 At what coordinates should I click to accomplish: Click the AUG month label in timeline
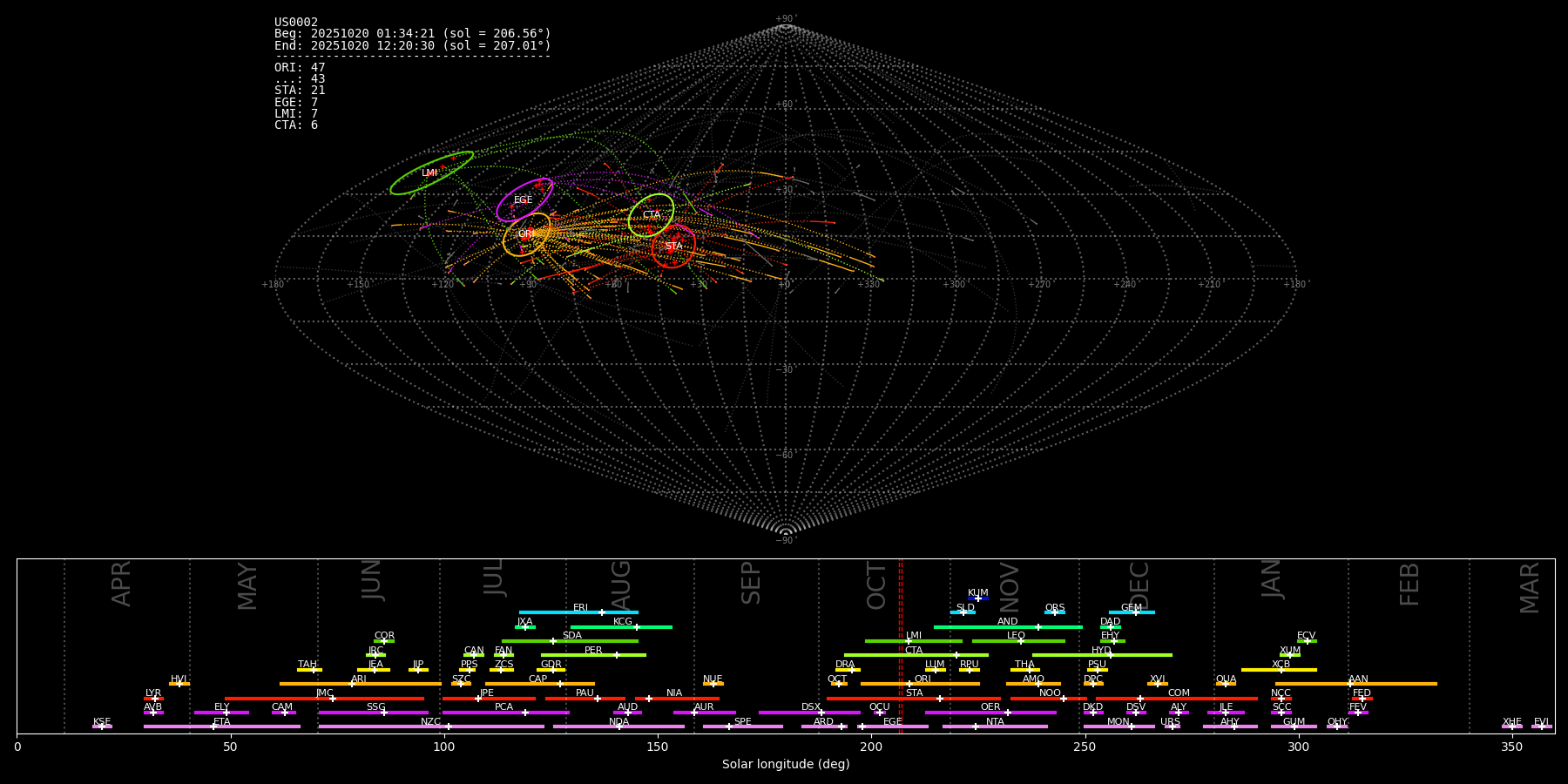620,585
